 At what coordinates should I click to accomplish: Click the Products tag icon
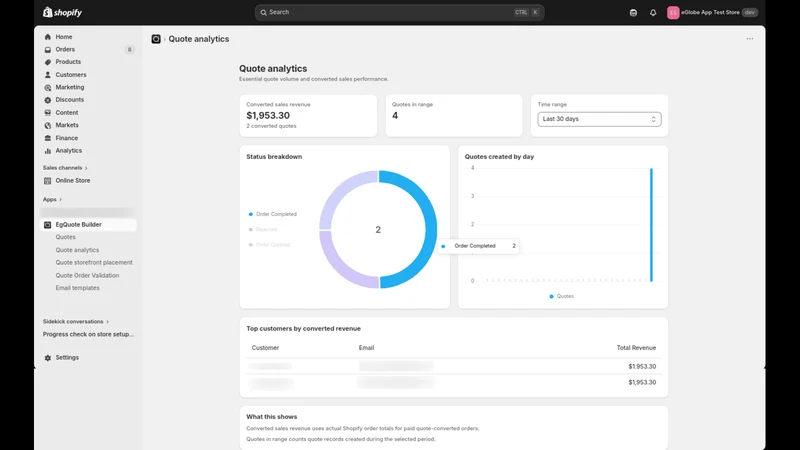pyautogui.click(x=47, y=62)
